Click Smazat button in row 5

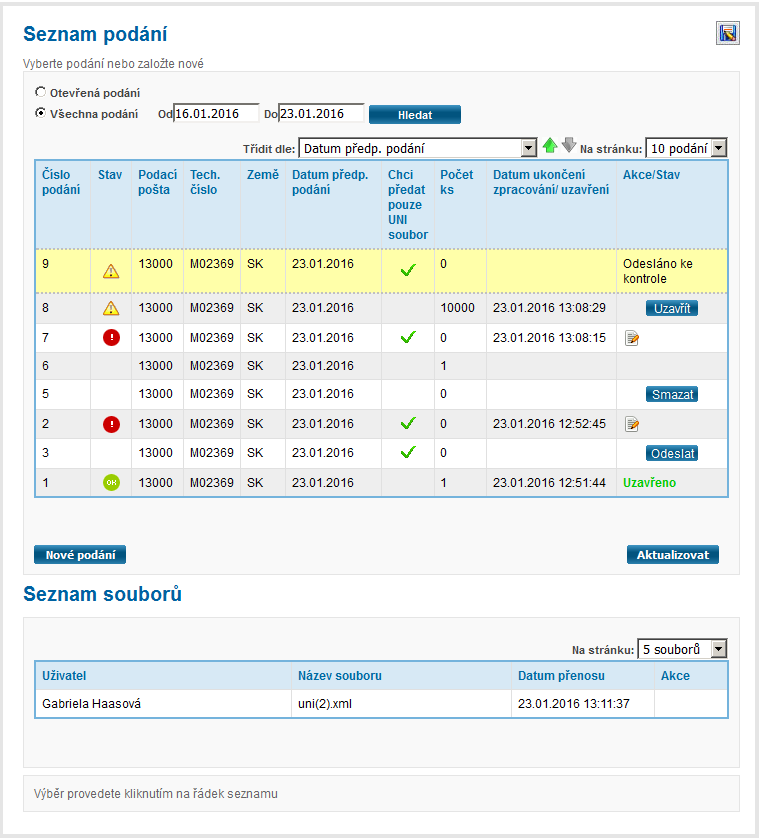click(672, 394)
